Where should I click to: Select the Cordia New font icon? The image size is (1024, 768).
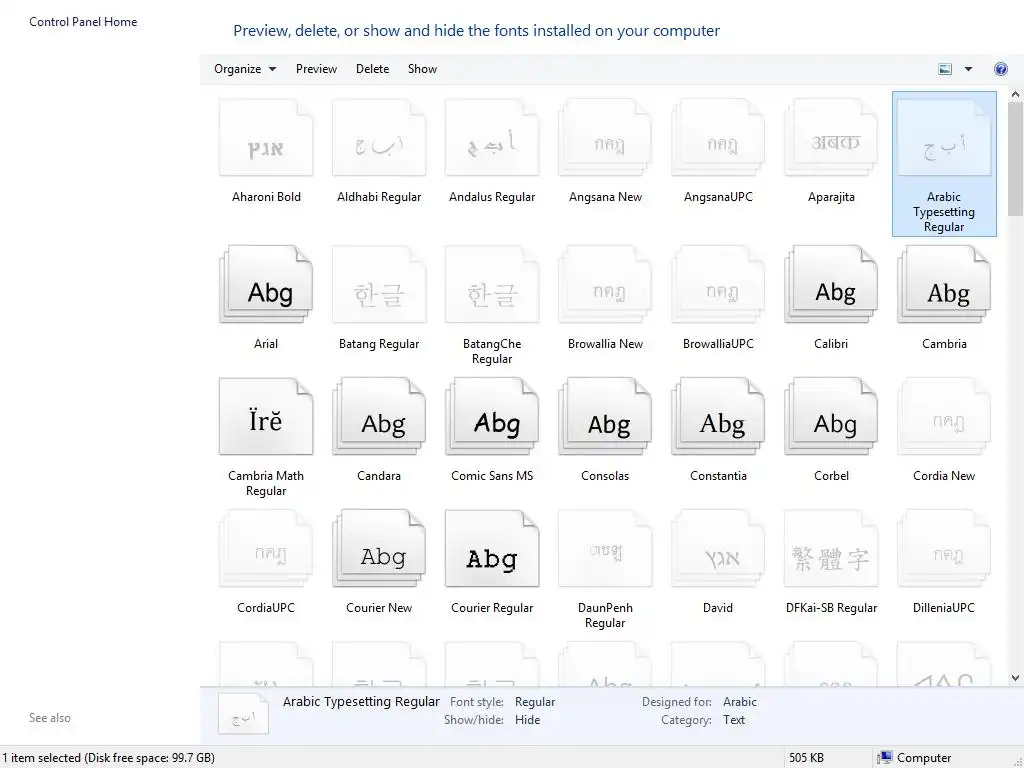pyautogui.click(x=944, y=416)
